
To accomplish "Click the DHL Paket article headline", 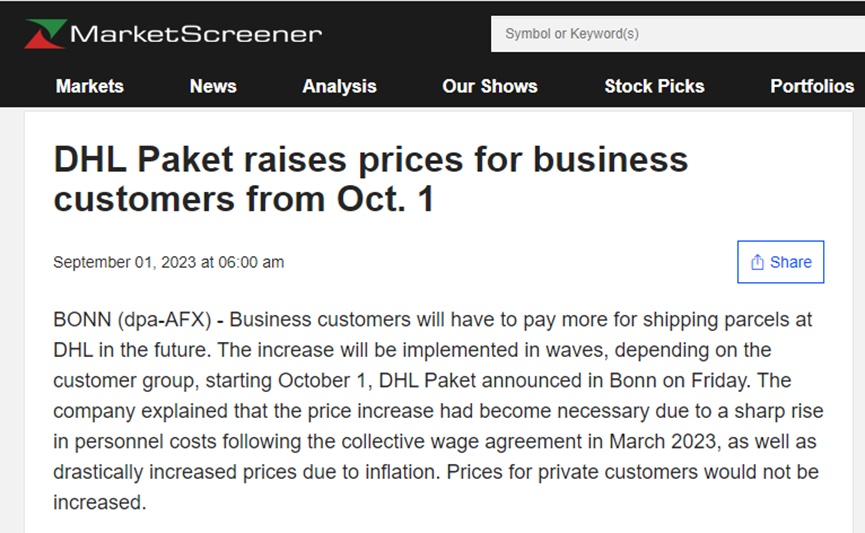I will 371,179.
